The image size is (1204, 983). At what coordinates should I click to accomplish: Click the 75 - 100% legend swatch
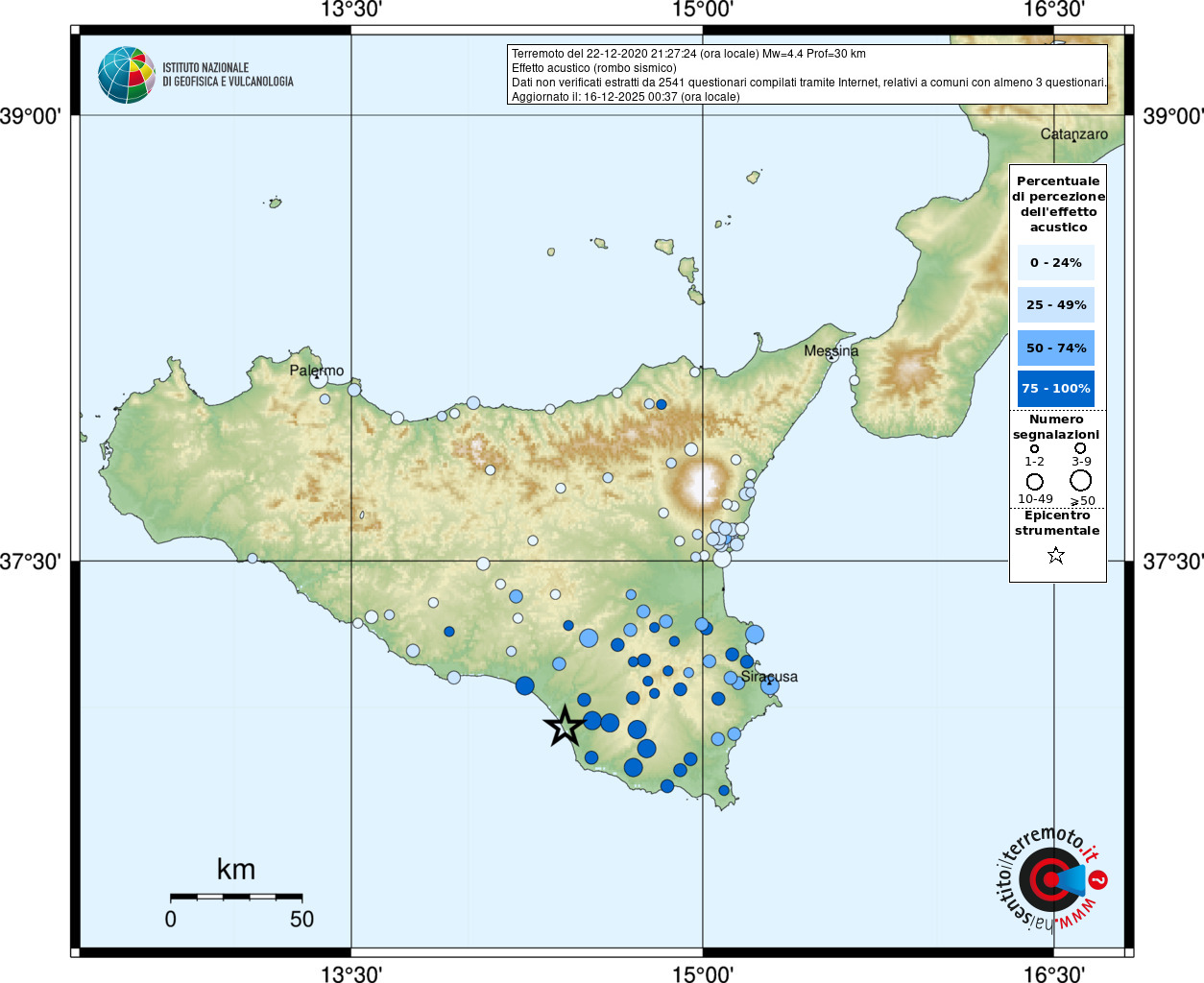click(1055, 389)
